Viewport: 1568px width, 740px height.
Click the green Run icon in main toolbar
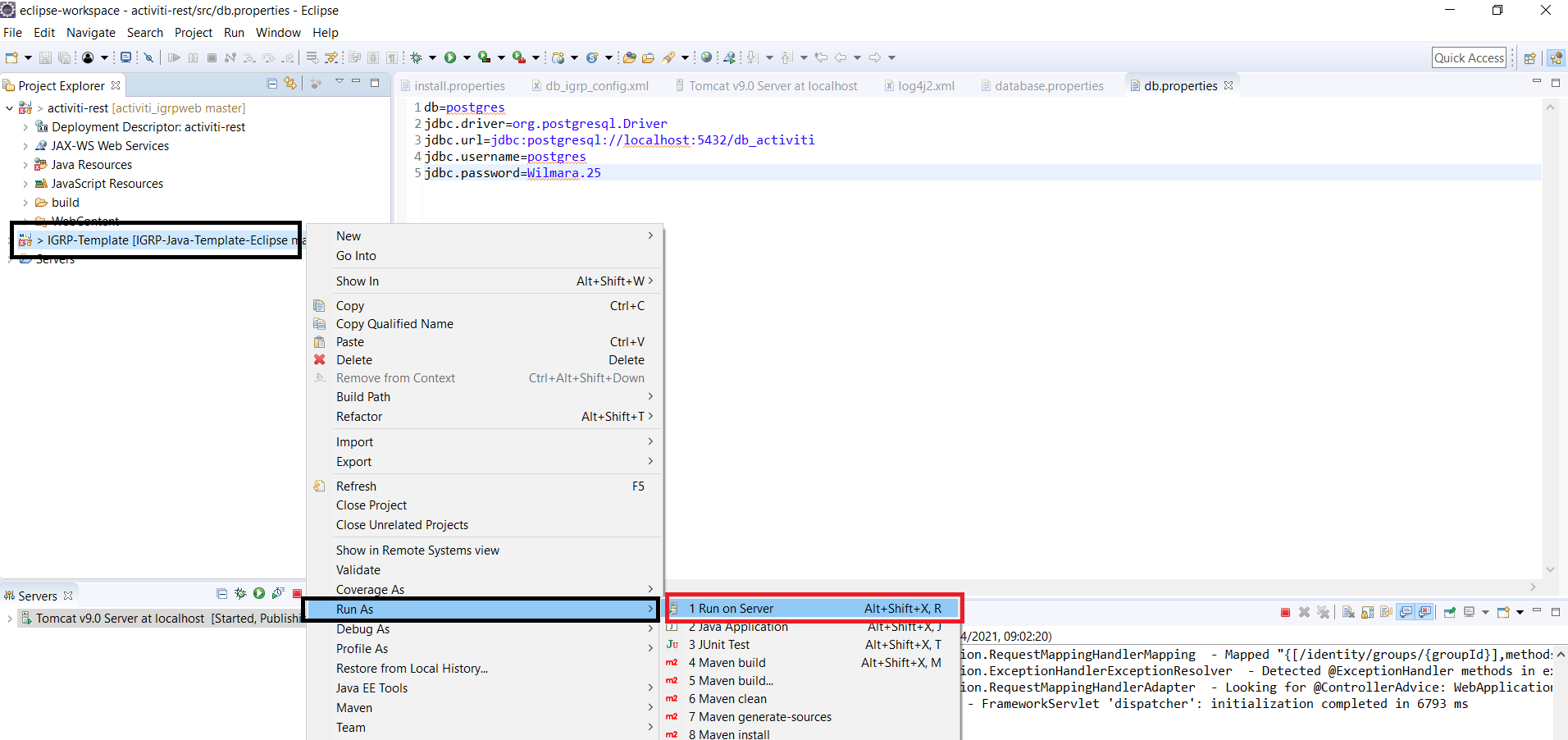450,57
